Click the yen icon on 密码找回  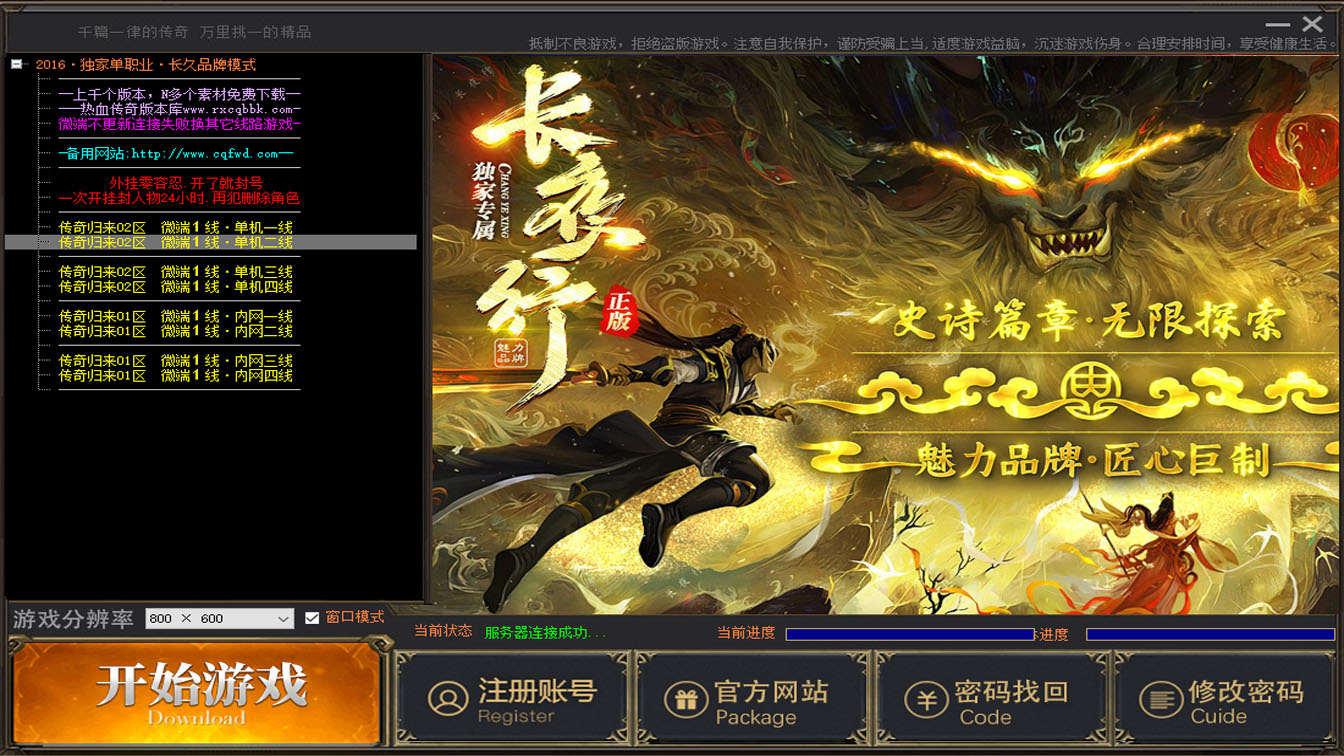click(926, 699)
